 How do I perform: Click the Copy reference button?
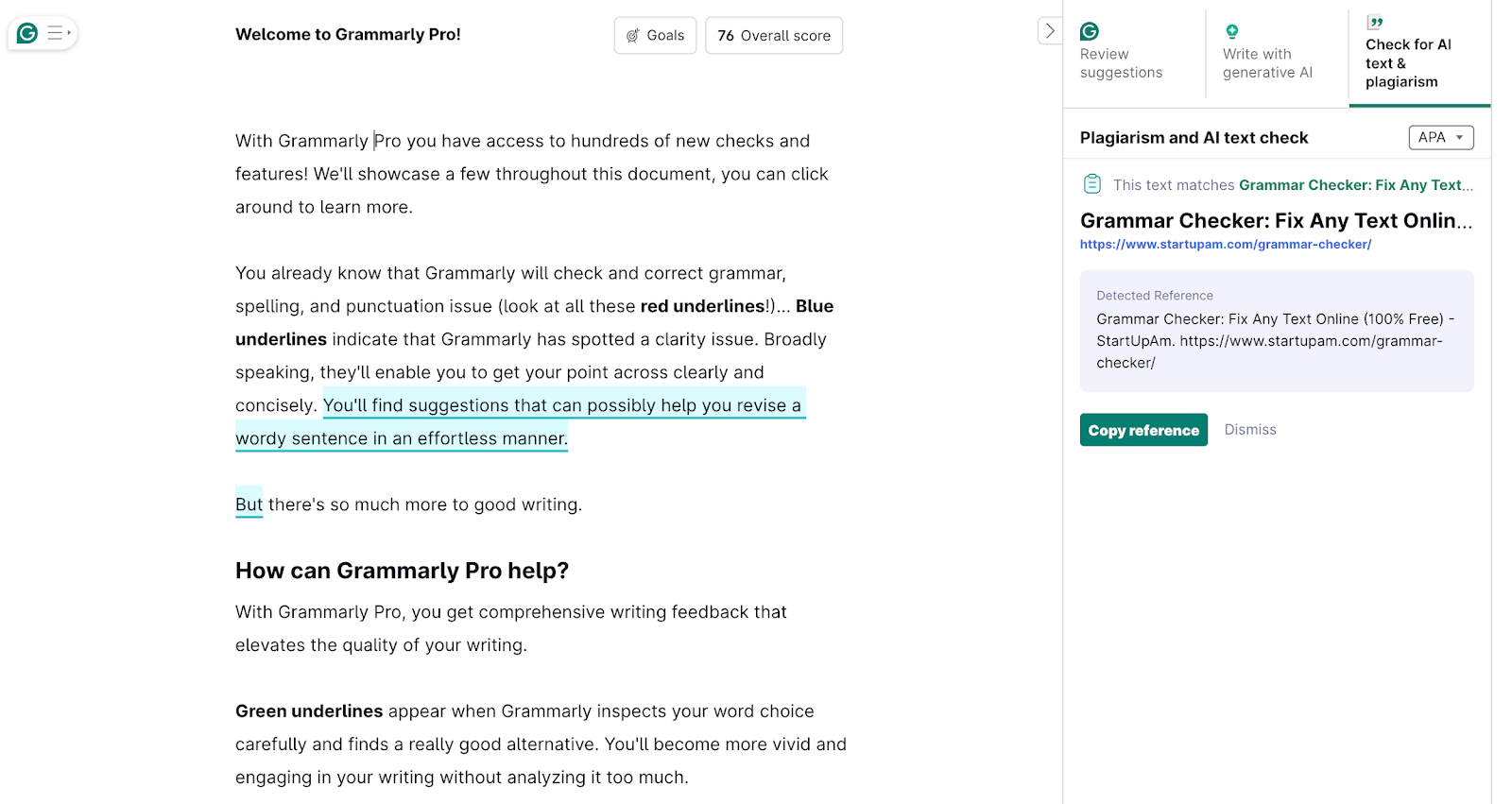click(1143, 429)
